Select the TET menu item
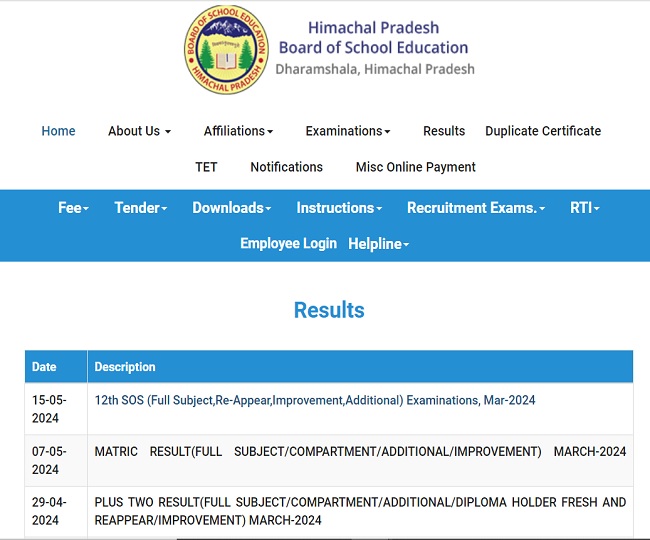650x540 pixels. [206, 167]
